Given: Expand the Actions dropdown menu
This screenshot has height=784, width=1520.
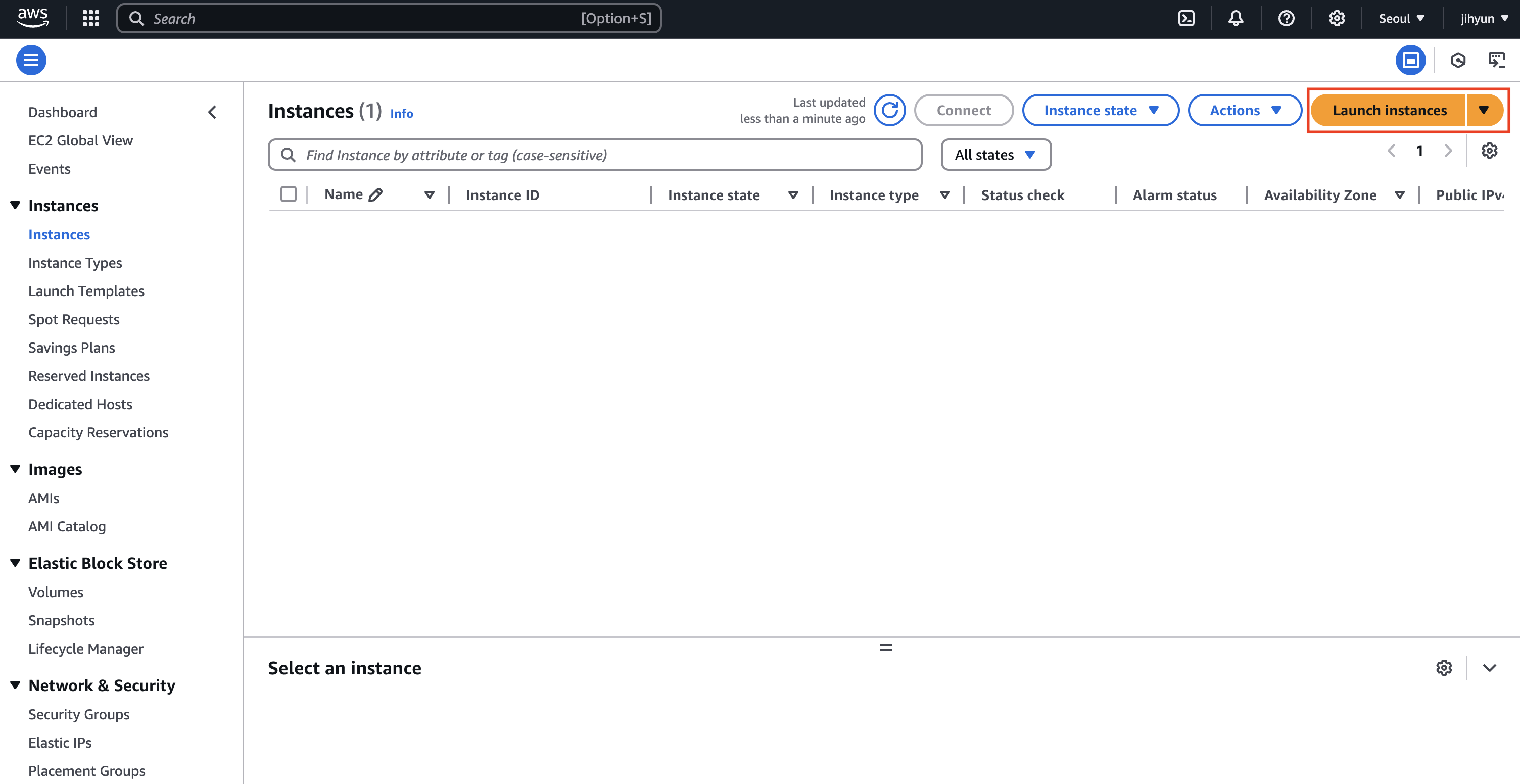Looking at the screenshot, I should 1245,110.
